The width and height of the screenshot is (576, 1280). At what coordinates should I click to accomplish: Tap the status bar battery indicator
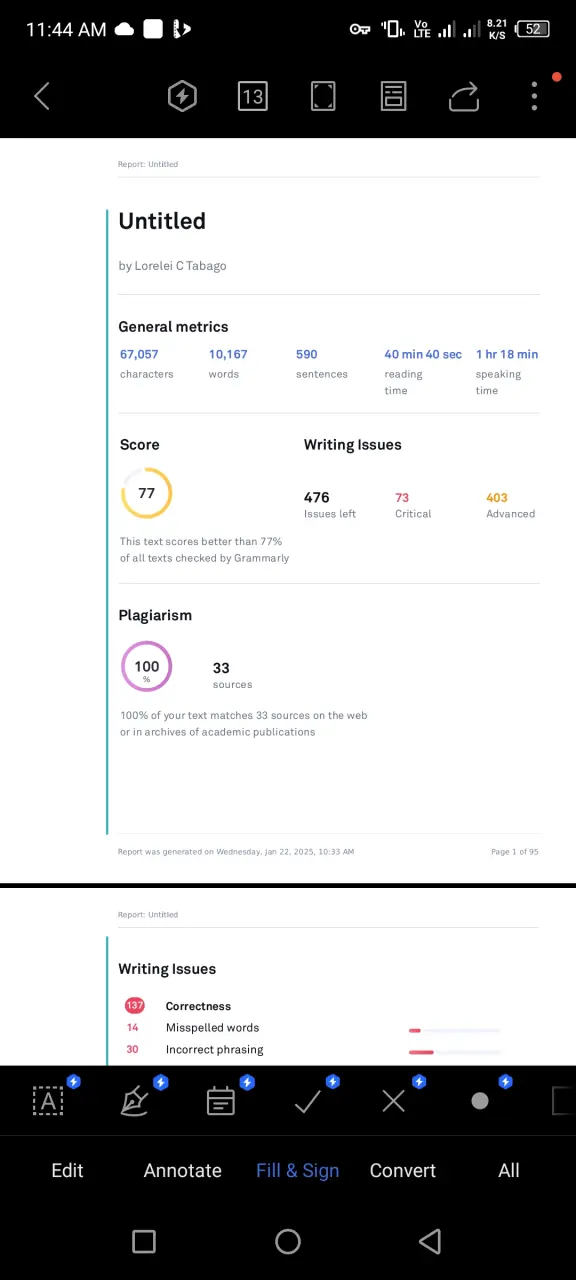pyautogui.click(x=534, y=29)
